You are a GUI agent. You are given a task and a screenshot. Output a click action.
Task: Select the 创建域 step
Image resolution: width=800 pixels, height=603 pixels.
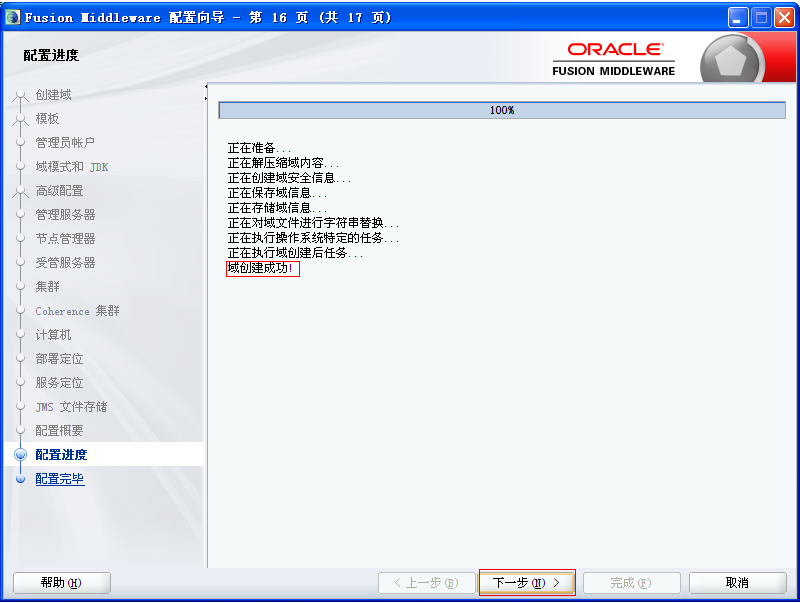coord(53,94)
